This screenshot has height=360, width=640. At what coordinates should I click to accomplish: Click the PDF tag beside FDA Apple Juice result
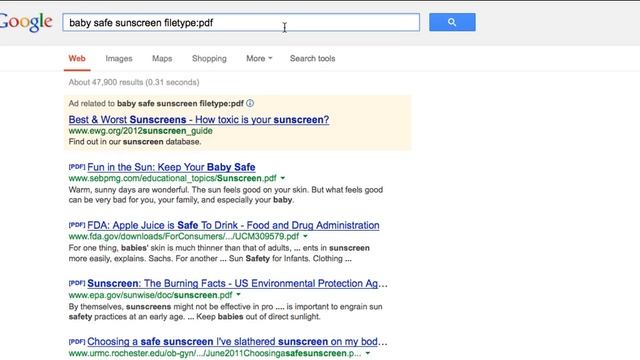[x=77, y=224]
